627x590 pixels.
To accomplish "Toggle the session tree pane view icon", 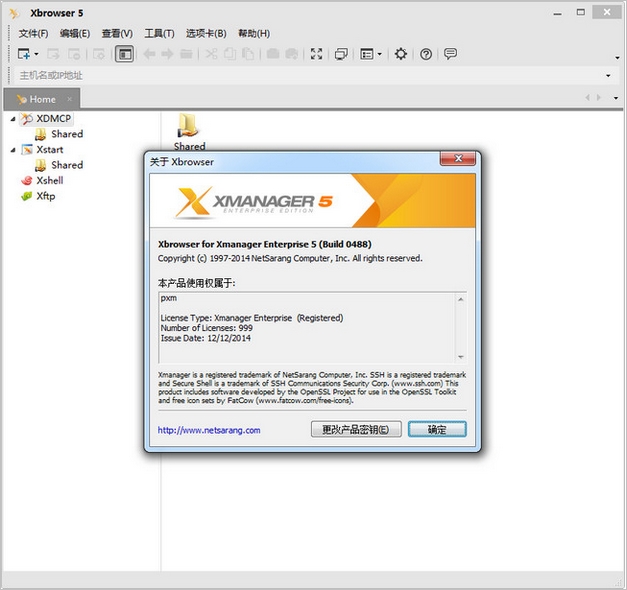I will (x=124, y=54).
